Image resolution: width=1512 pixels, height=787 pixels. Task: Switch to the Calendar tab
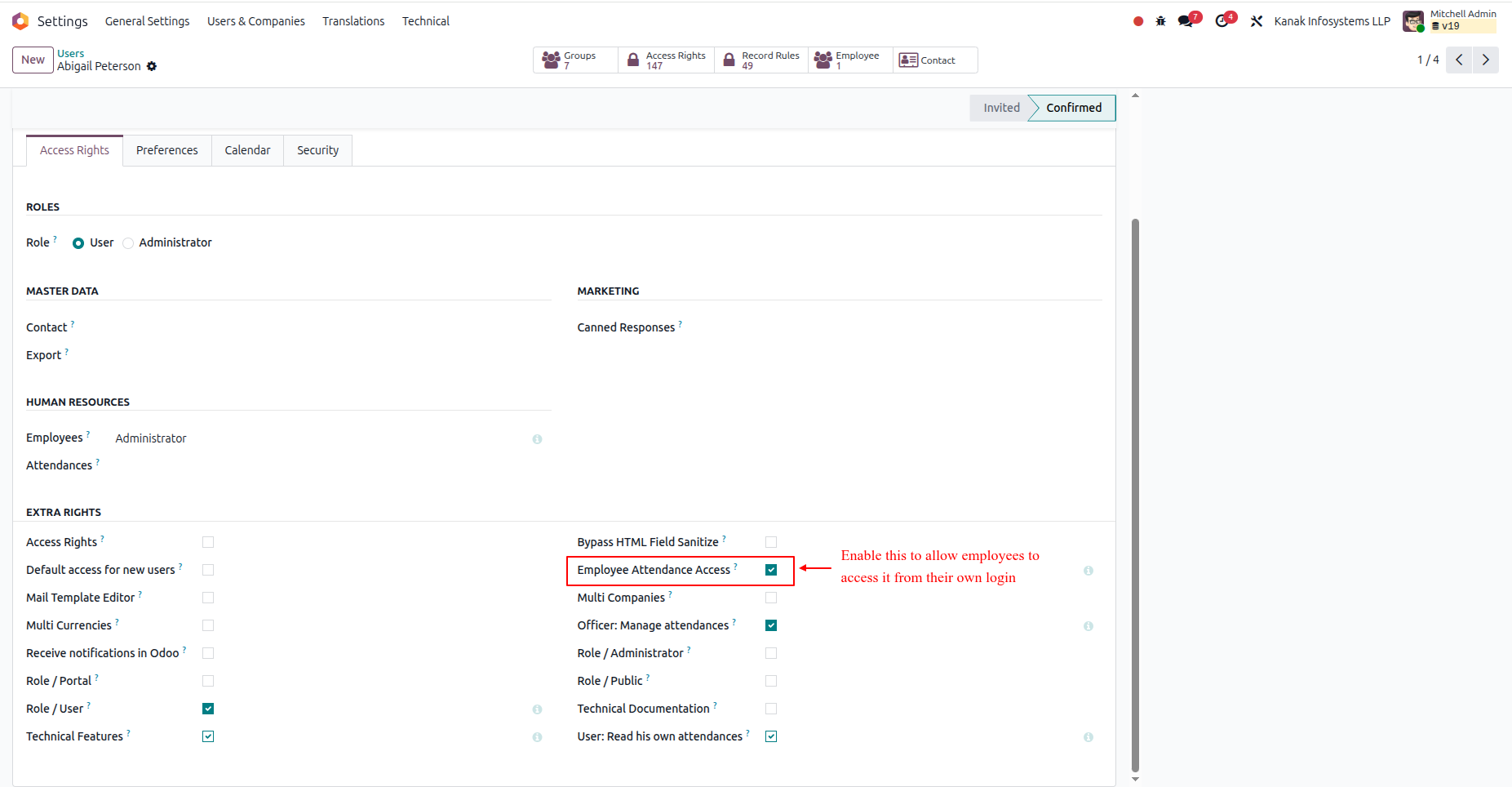coord(247,150)
